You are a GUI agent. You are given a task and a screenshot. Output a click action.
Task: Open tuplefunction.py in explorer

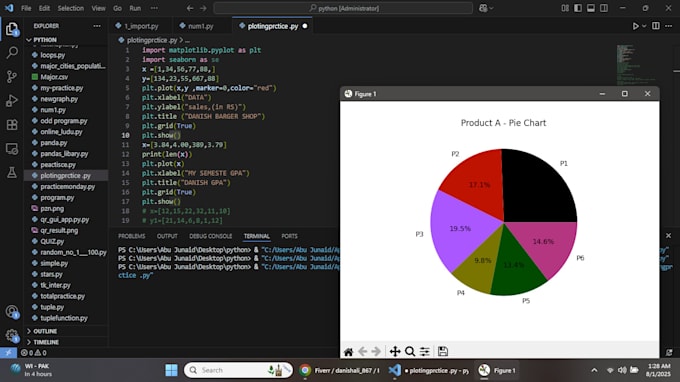(64, 318)
